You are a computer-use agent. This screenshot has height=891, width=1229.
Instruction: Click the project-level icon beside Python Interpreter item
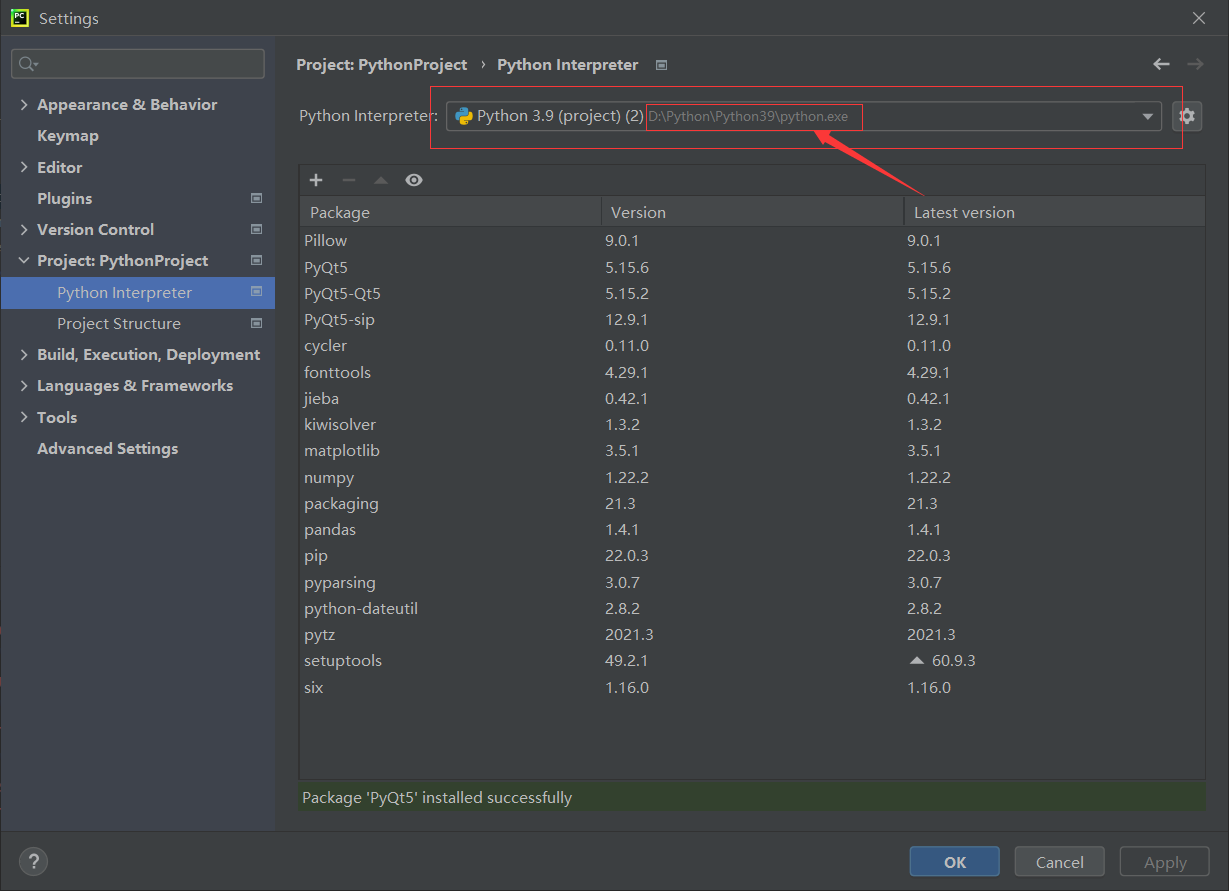[256, 292]
